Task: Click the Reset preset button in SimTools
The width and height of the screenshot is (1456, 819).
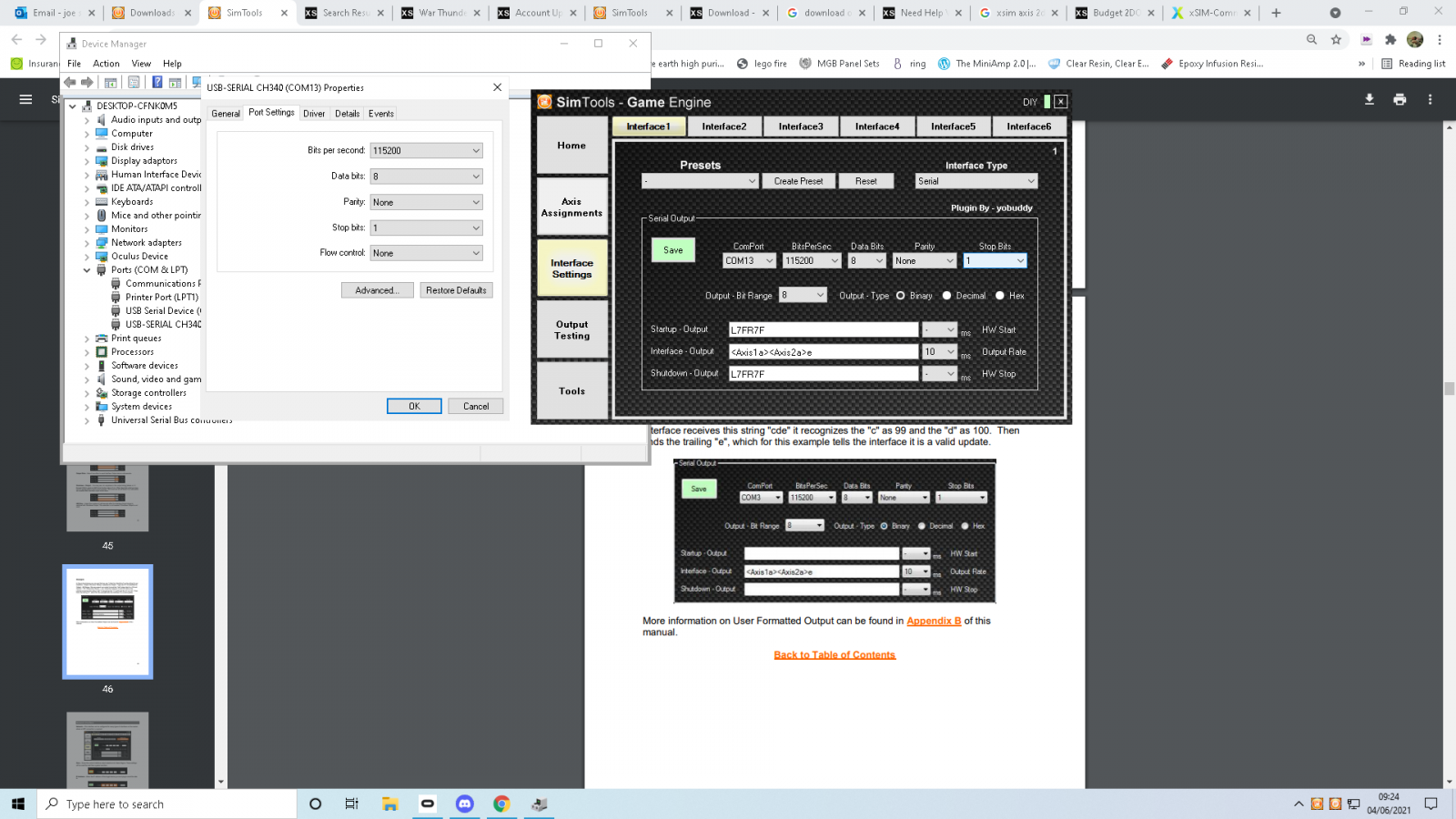Action: click(866, 181)
